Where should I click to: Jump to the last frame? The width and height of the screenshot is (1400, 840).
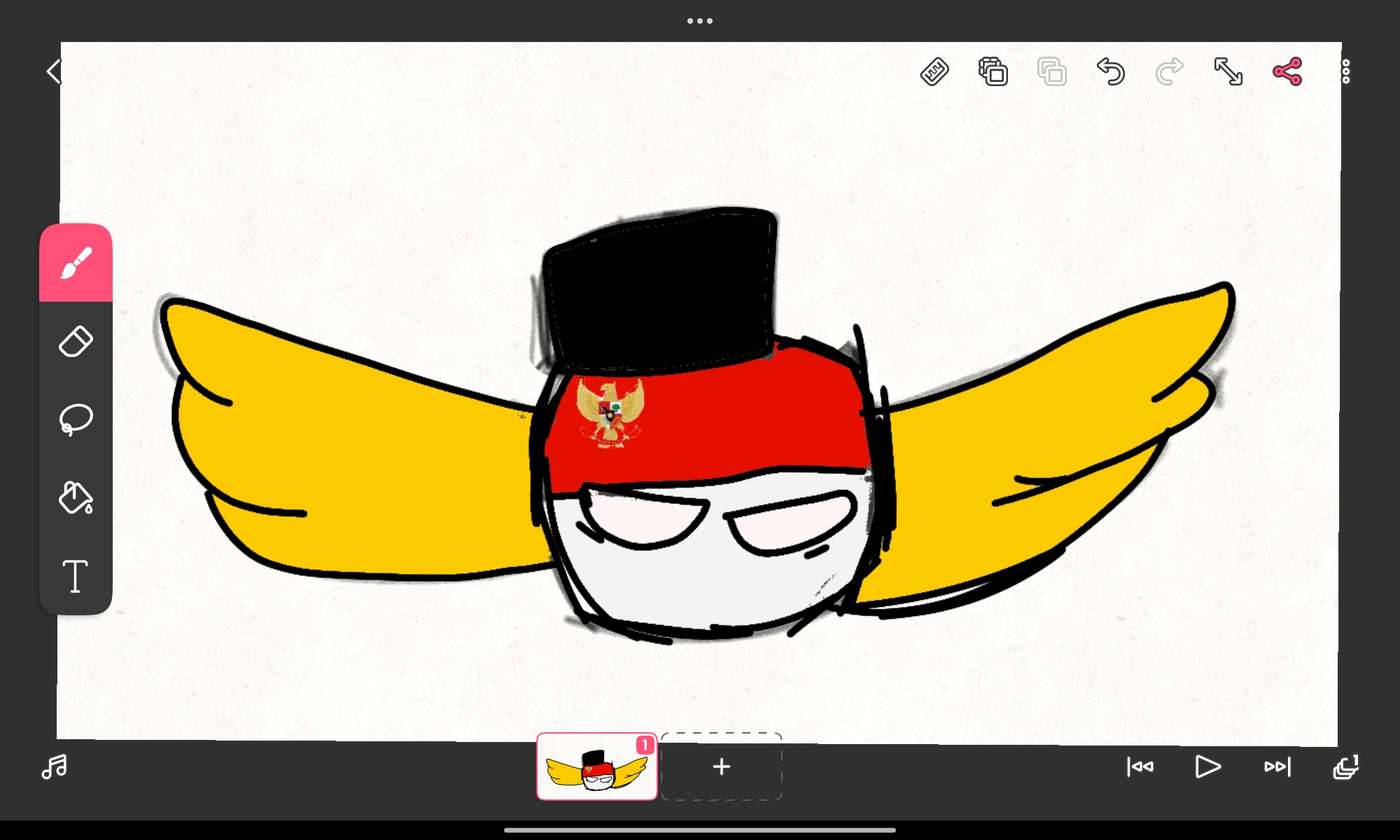[1277, 766]
